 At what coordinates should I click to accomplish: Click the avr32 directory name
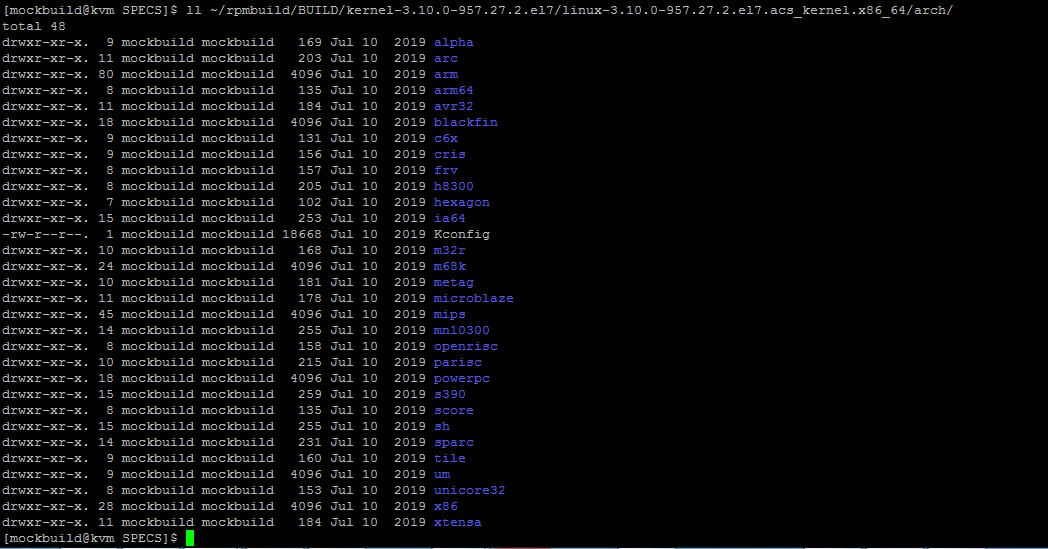point(453,106)
